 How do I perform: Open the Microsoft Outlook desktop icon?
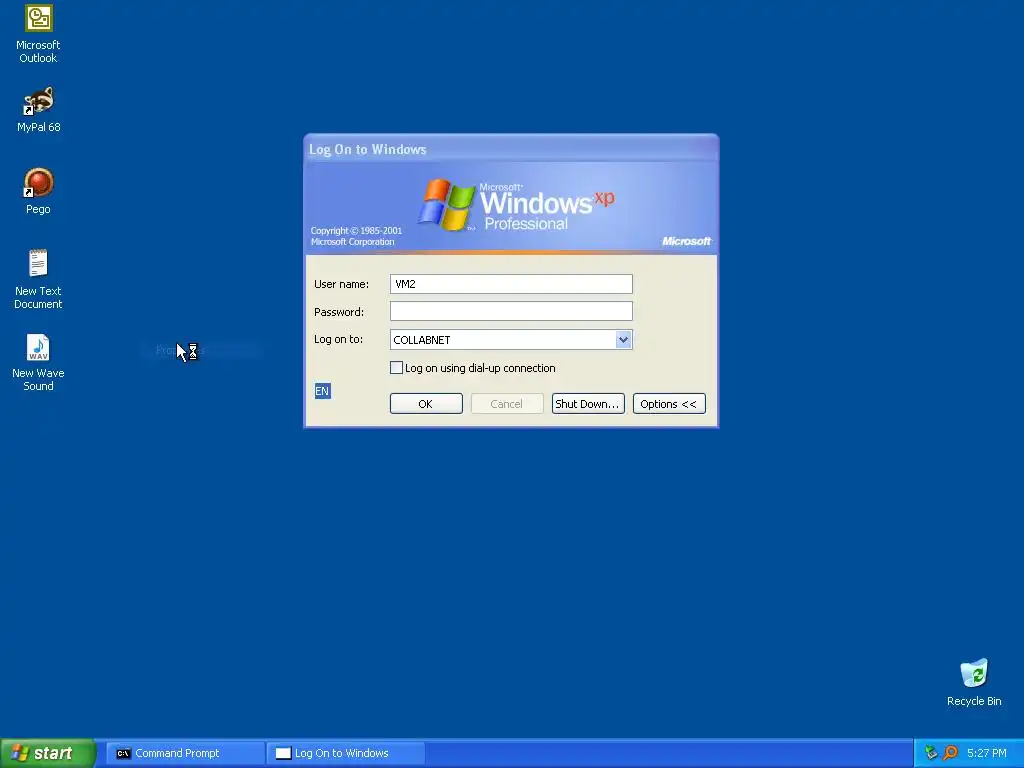tap(38, 34)
